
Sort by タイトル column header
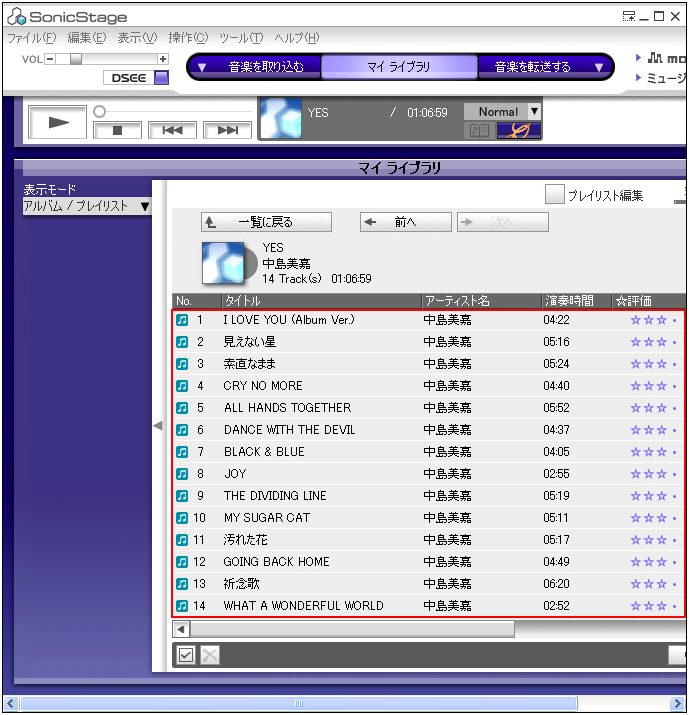tap(322, 301)
